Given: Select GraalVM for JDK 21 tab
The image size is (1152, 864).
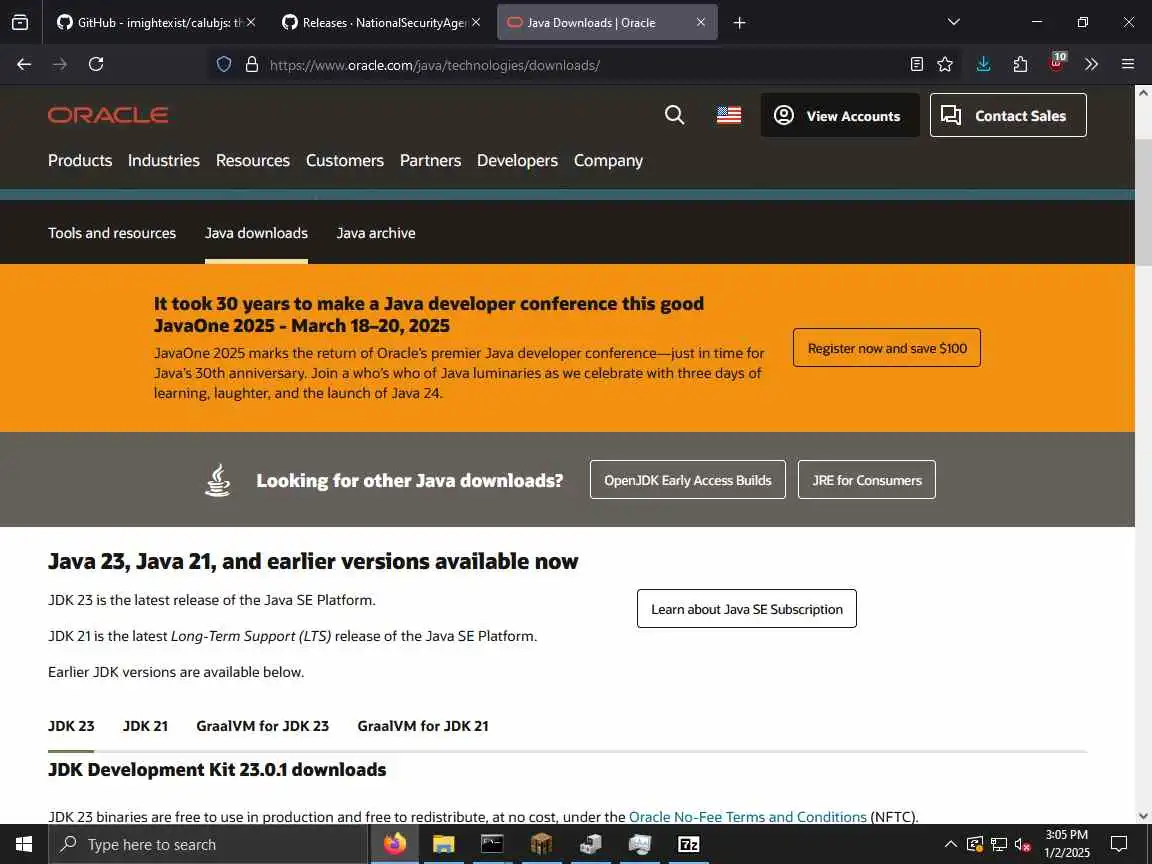Looking at the screenshot, I should pos(423,726).
